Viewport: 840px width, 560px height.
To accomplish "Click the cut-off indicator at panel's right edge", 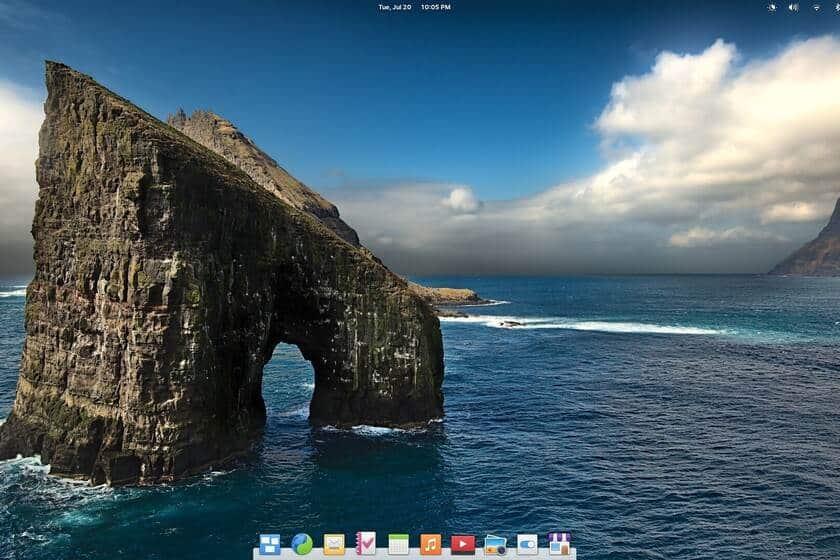I will (x=836, y=7).
